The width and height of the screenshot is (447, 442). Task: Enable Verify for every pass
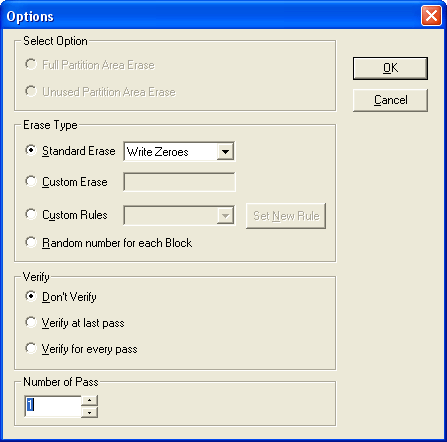point(31,348)
